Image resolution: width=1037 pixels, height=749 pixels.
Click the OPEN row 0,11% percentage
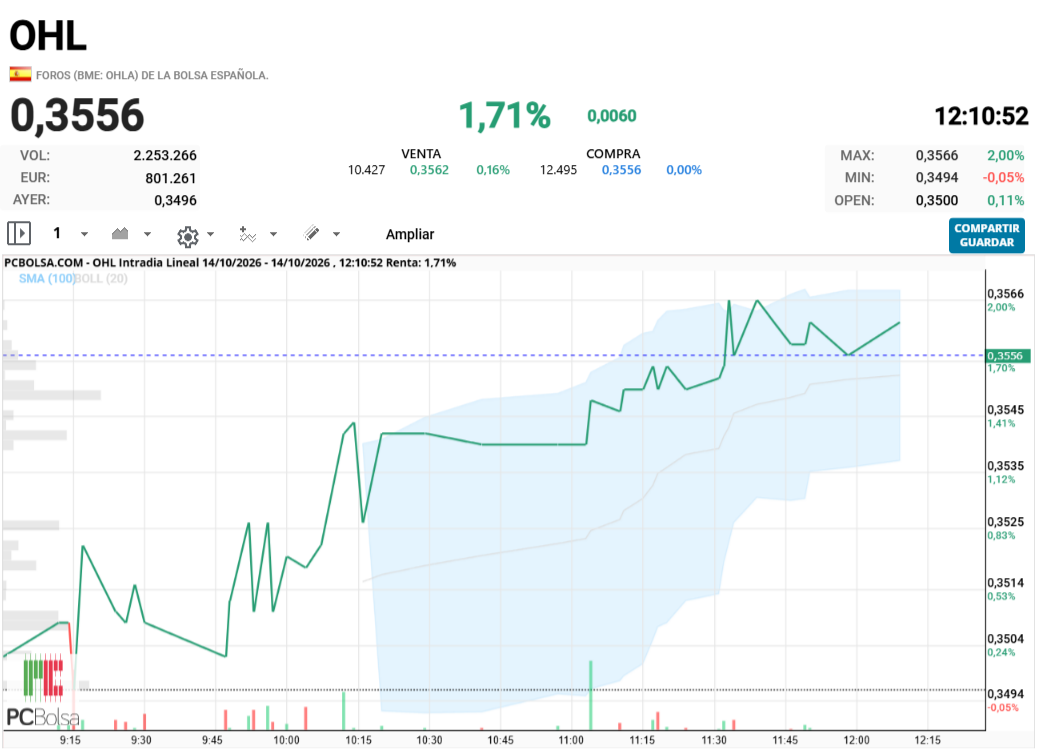click(1005, 200)
